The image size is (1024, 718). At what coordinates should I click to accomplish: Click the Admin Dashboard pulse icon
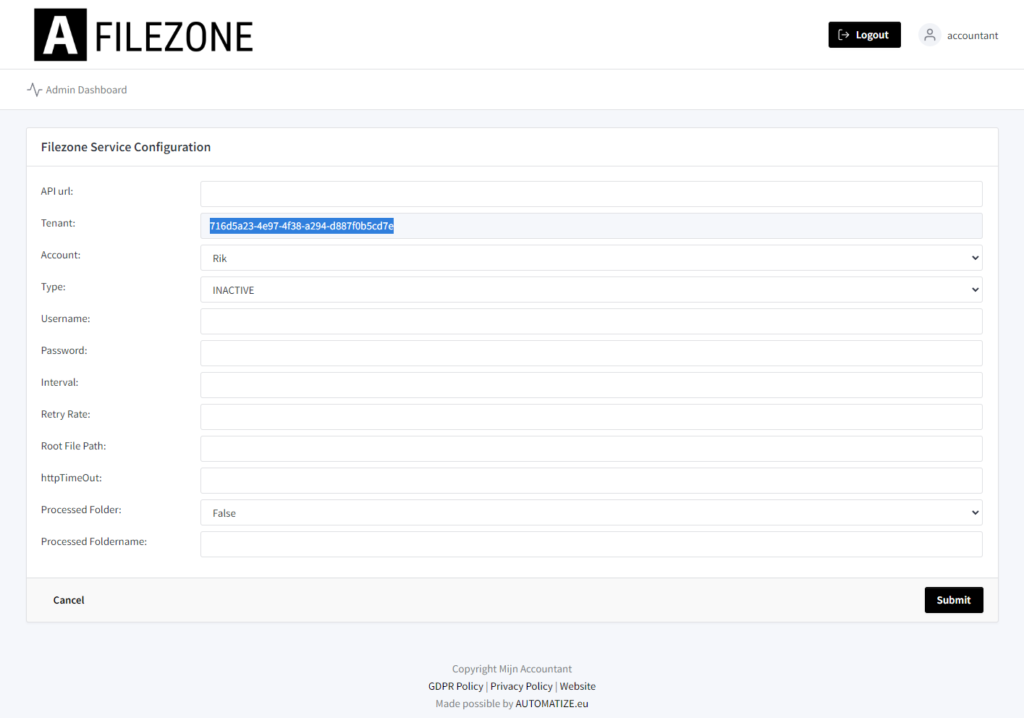[35, 90]
